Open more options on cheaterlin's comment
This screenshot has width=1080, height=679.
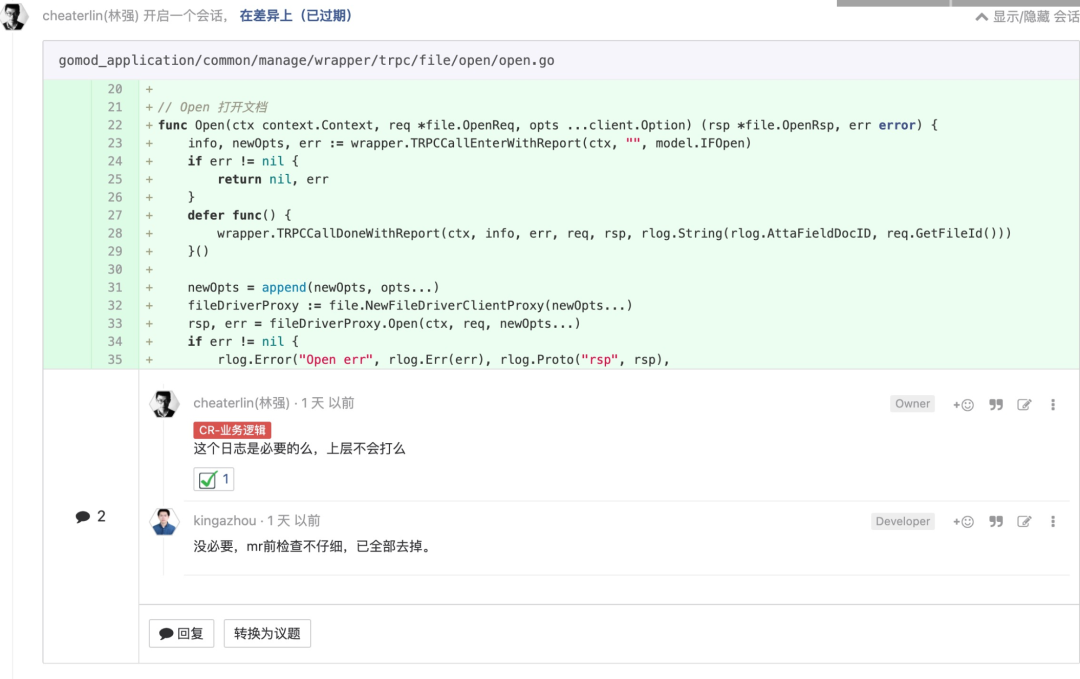(1052, 404)
